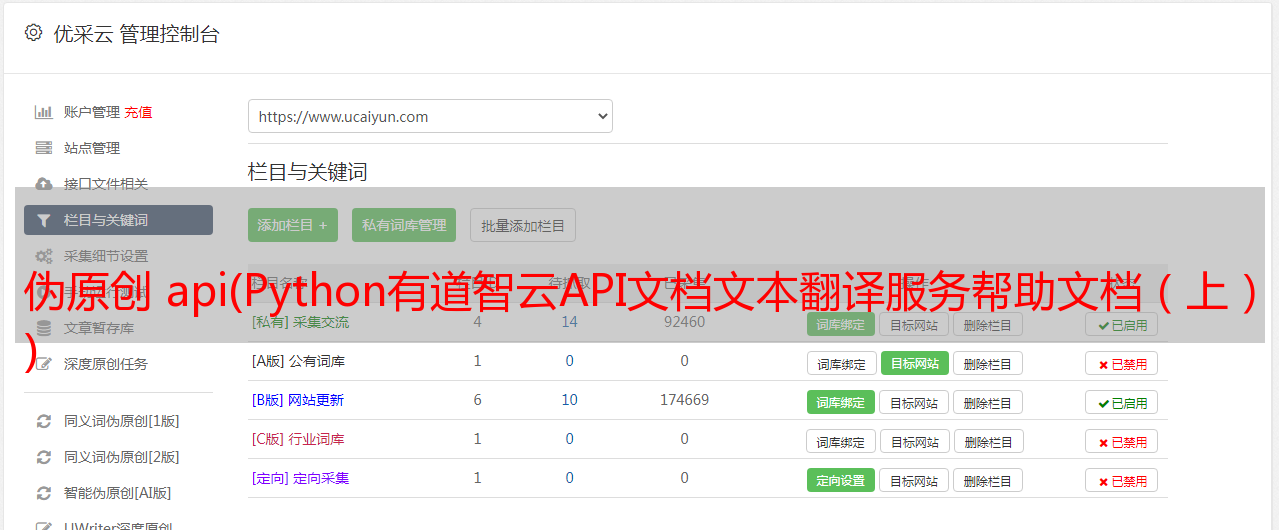The width and height of the screenshot is (1279, 530).
Task: Click the filter icon in 栏目与关键词
Action: [44, 220]
